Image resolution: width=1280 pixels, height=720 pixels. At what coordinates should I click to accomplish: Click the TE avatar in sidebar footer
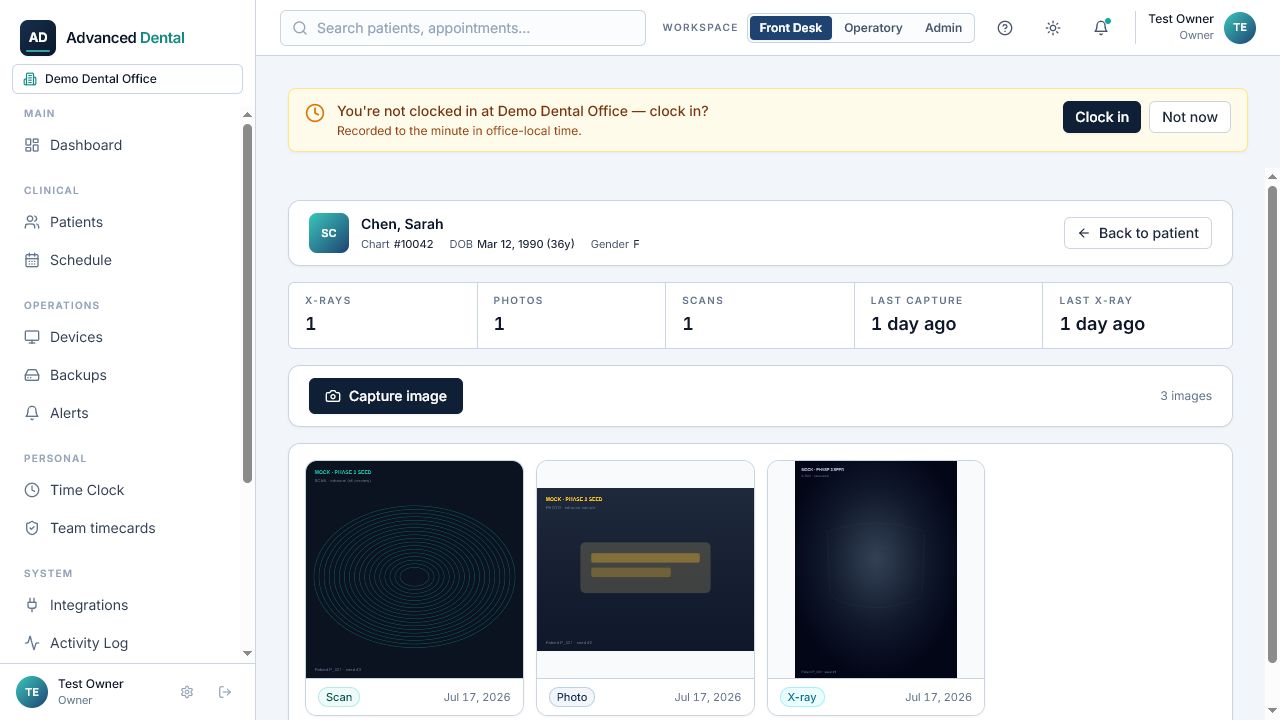click(32, 692)
